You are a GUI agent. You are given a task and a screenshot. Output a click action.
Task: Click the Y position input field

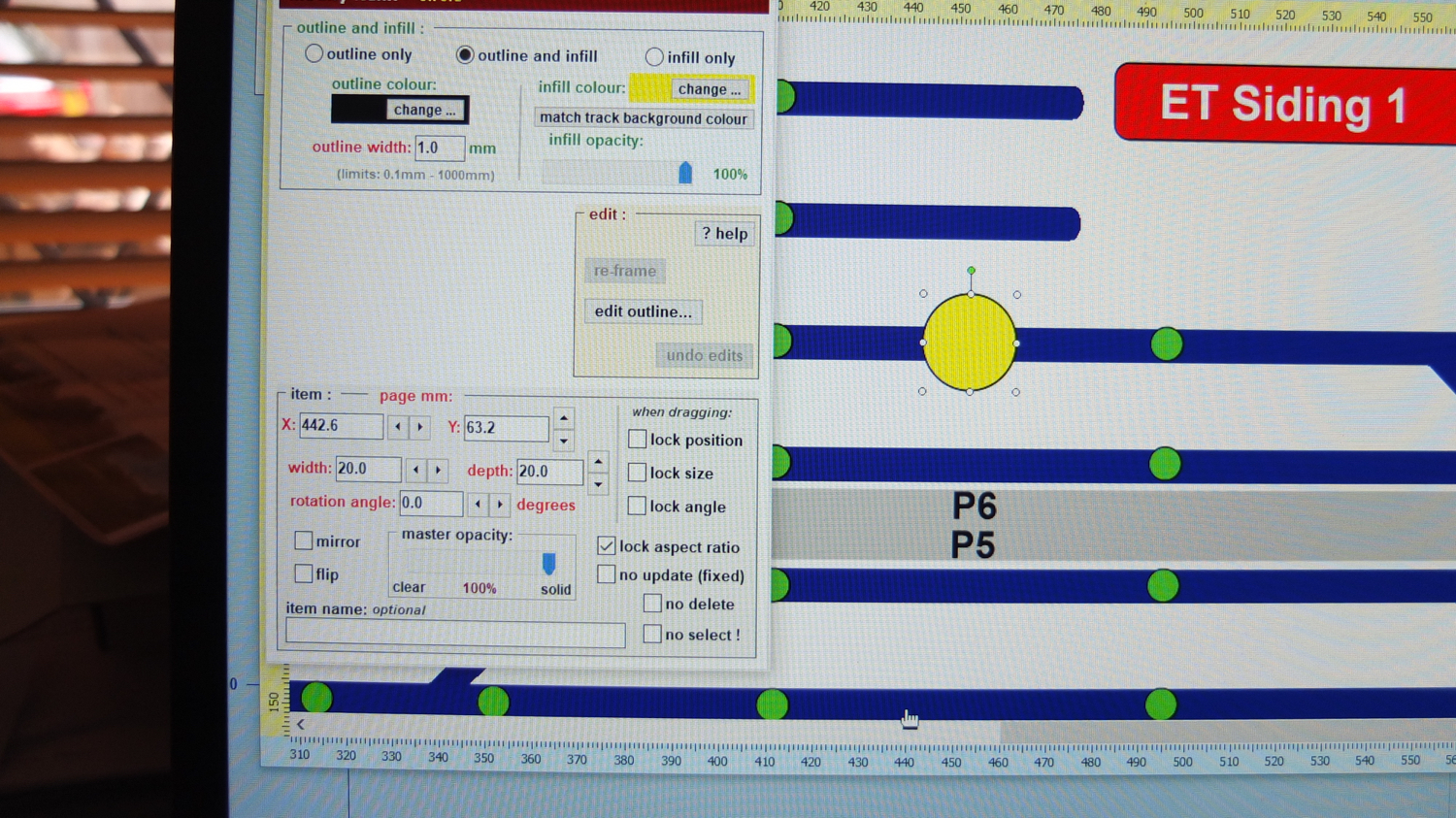click(506, 428)
